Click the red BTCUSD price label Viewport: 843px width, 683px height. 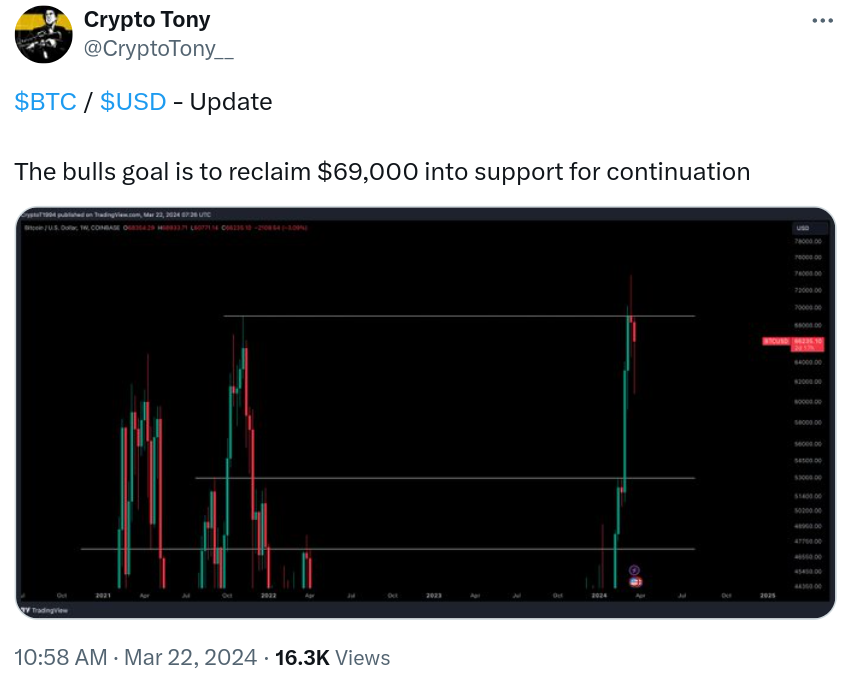pos(792,344)
